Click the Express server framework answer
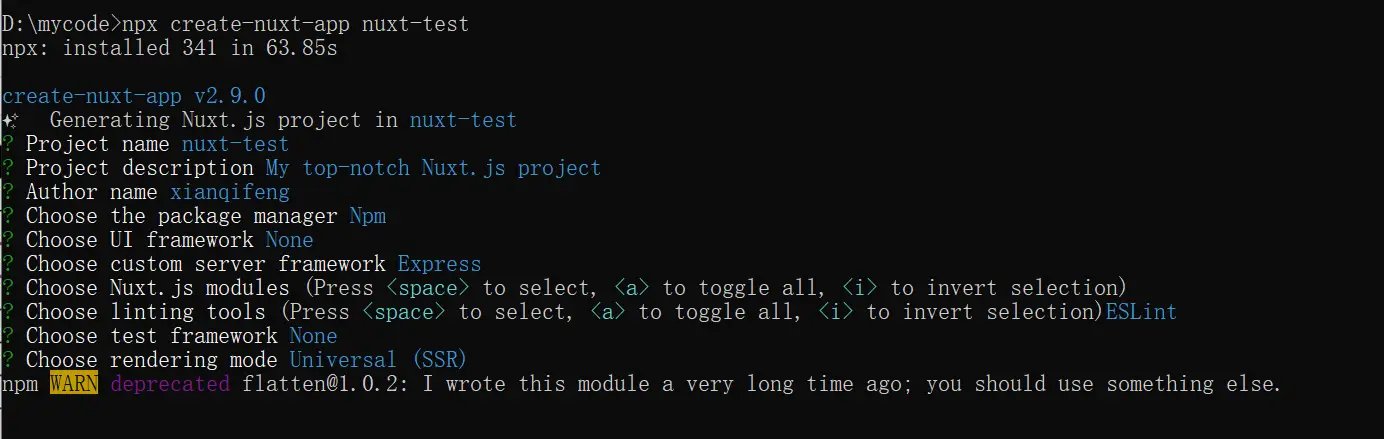Image resolution: width=1384 pixels, height=439 pixels. click(439, 264)
